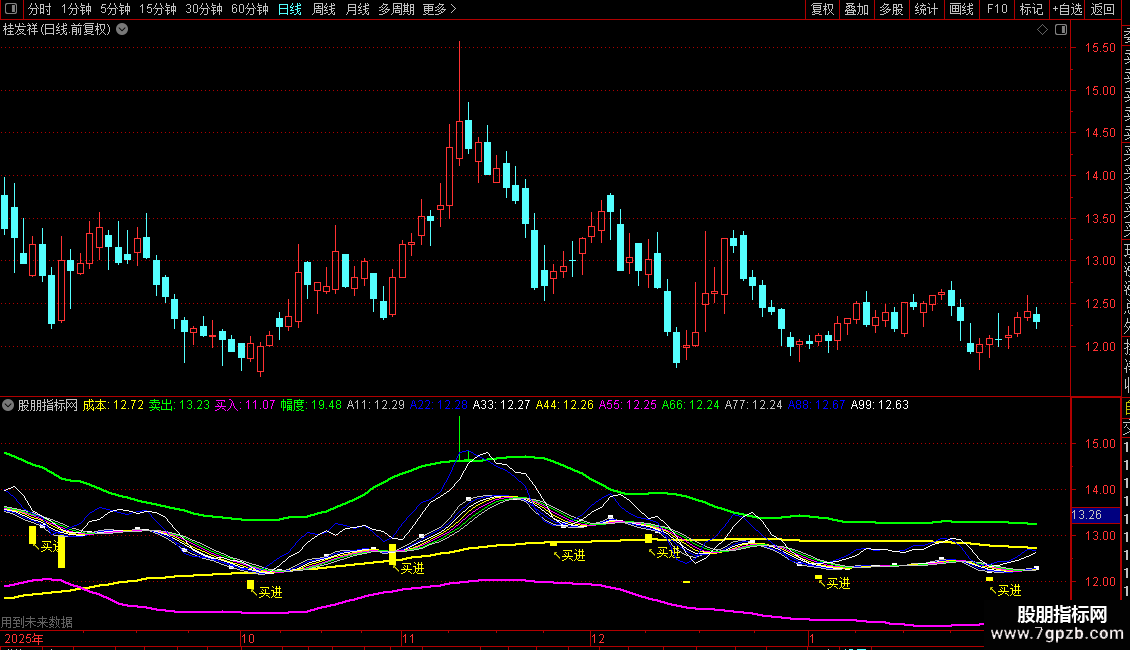Click the A55: 12.25 indicator value
Viewport: 1130px width, 650px height.
tap(628, 405)
